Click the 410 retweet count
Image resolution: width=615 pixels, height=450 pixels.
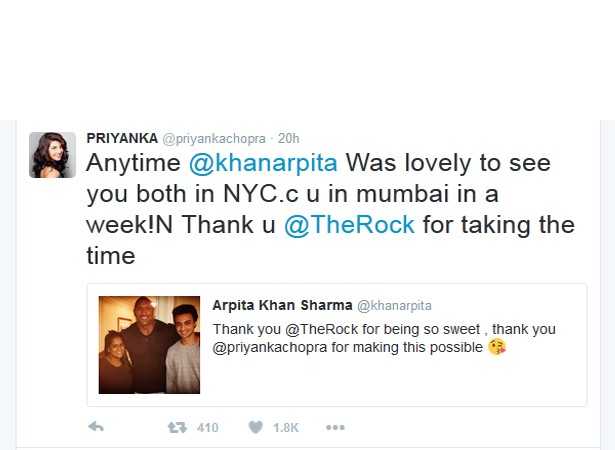(x=207, y=427)
